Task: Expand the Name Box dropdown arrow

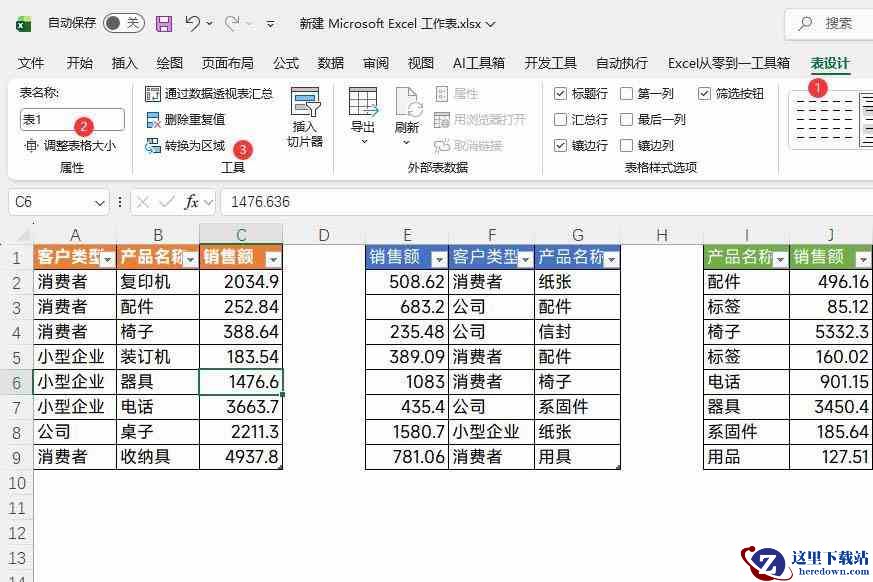Action: coord(99,202)
